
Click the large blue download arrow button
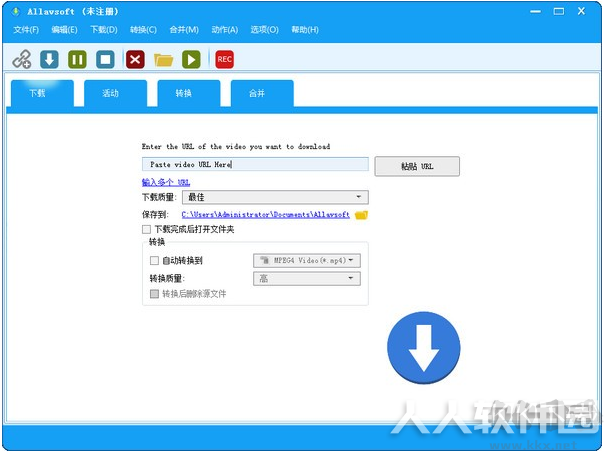point(424,348)
